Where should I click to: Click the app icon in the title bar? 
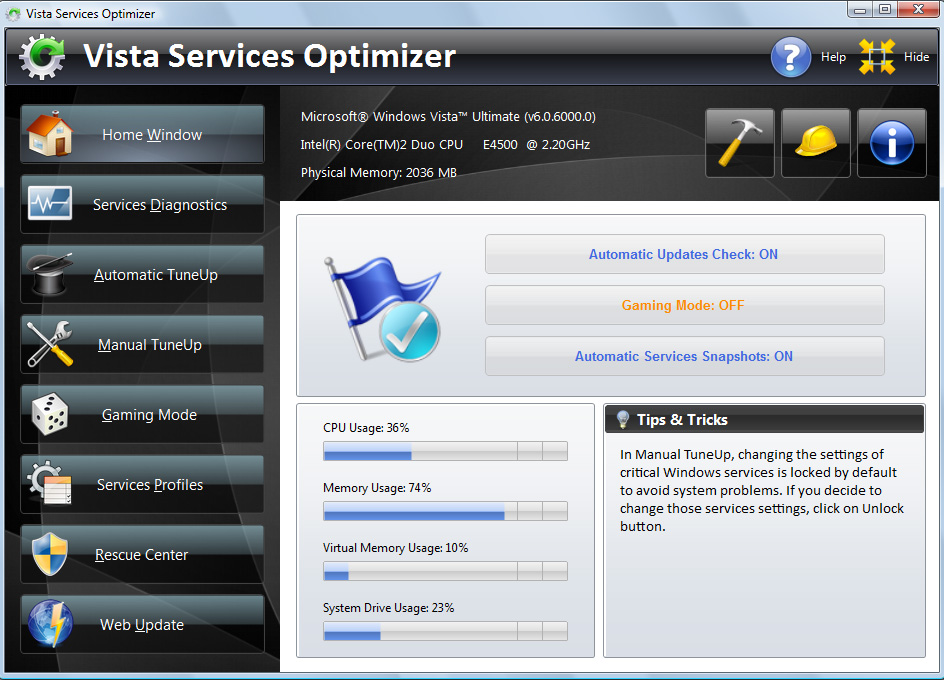point(13,13)
